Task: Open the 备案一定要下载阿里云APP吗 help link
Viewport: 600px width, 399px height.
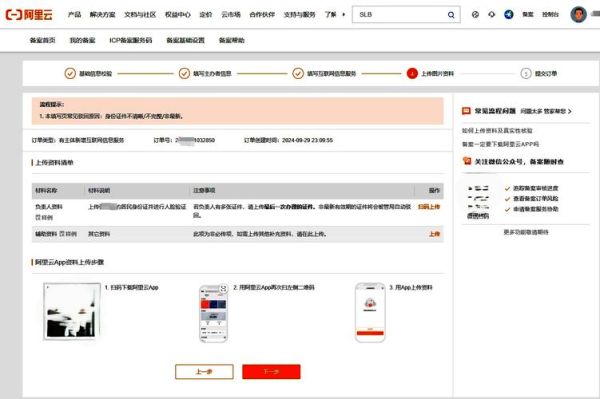Action: [500, 144]
